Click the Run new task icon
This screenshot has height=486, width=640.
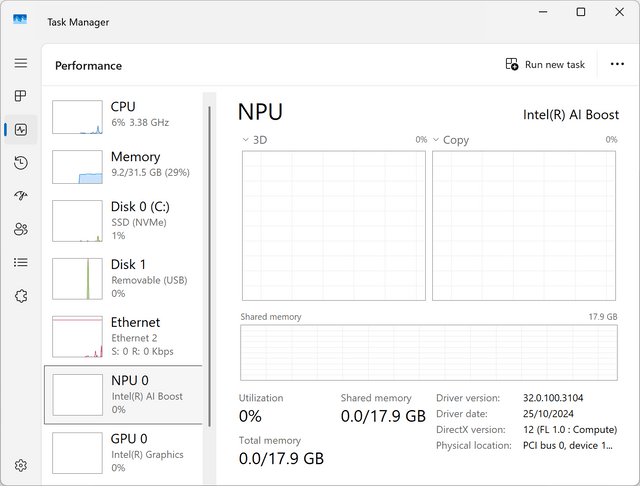pyautogui.click(x=512, y=64)
